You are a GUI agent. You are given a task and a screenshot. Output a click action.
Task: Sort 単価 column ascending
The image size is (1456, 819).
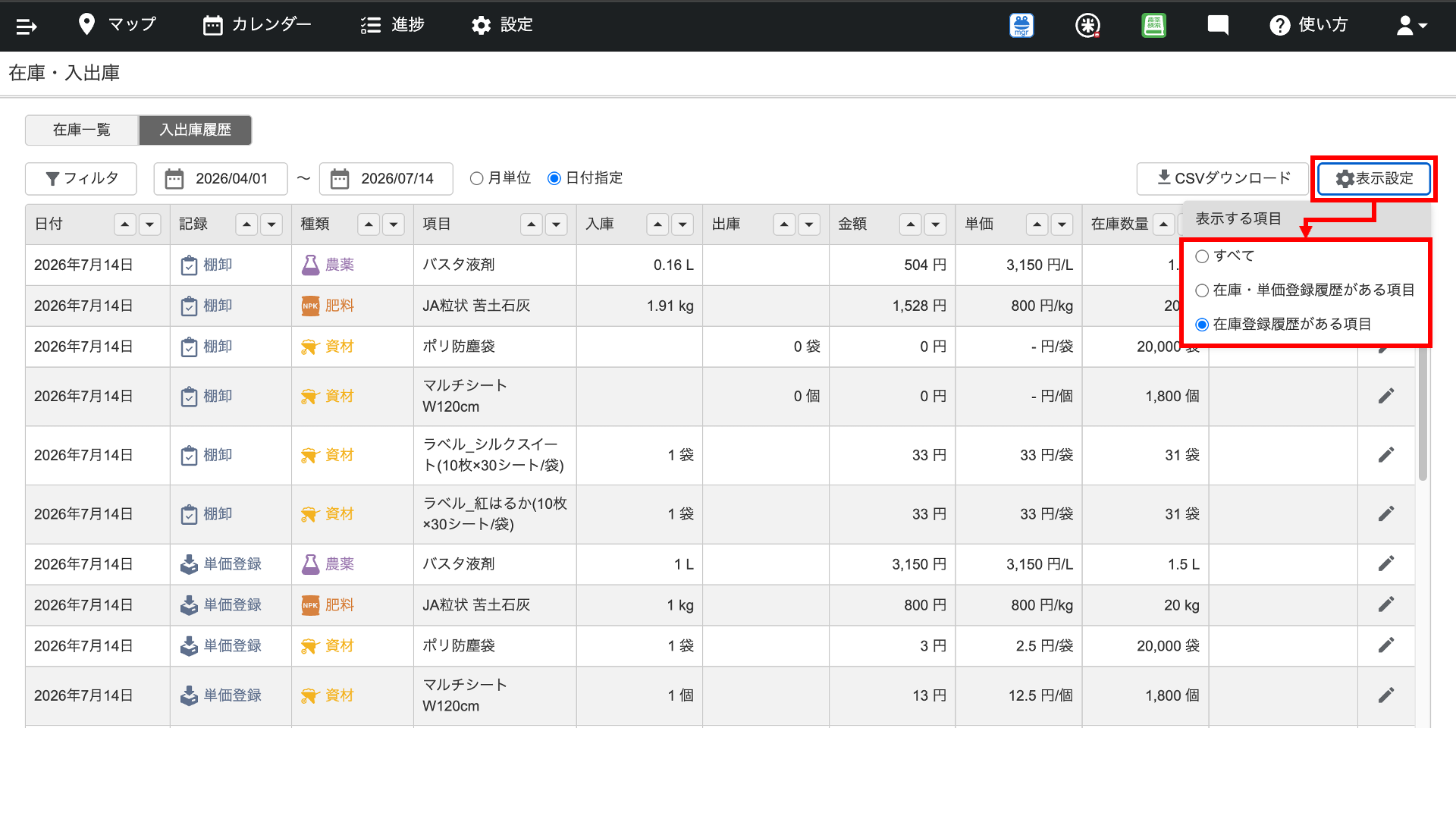pyautogui.click(x=1037, y=224)
